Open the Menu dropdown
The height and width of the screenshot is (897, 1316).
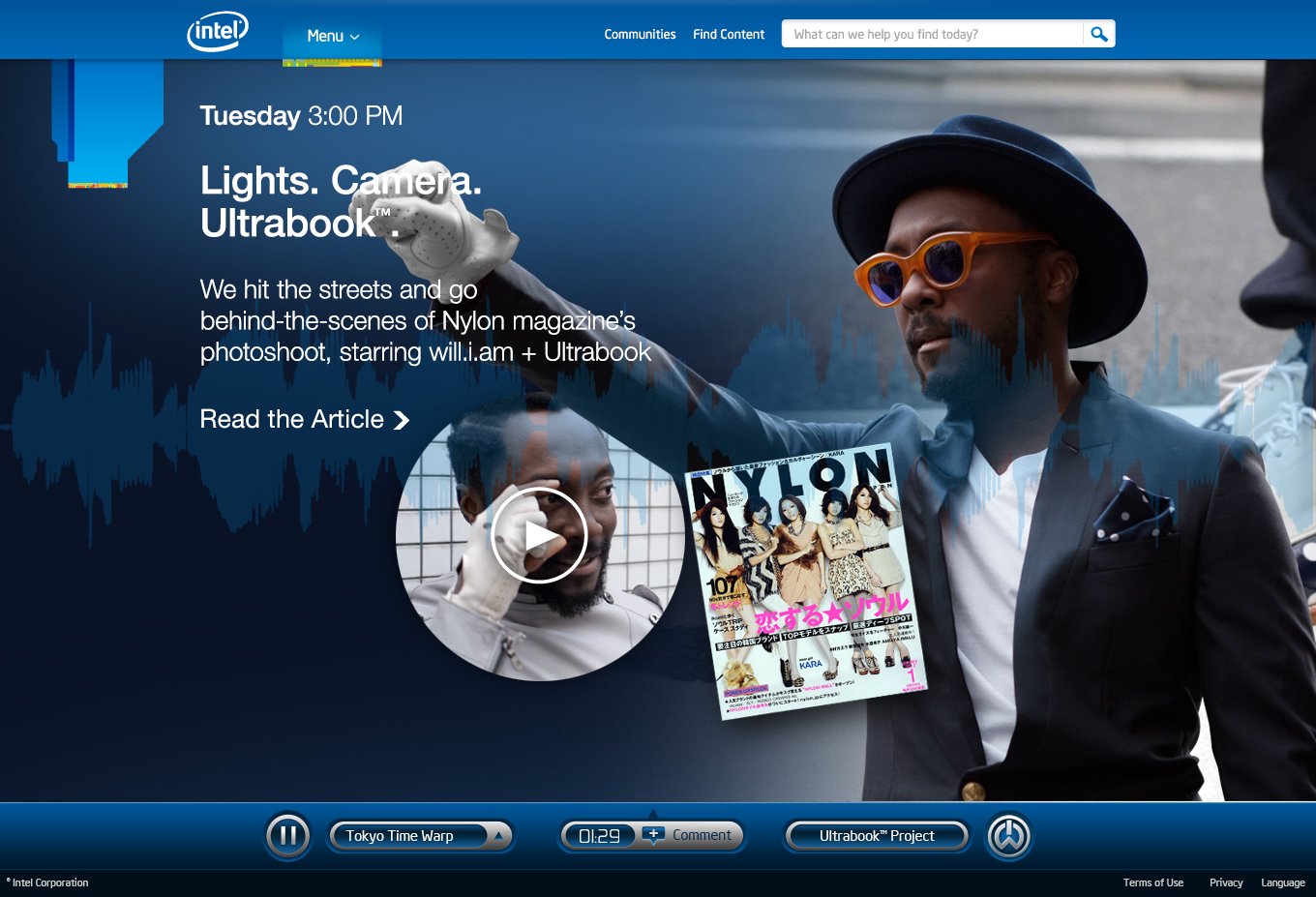(x=333, y=36)
